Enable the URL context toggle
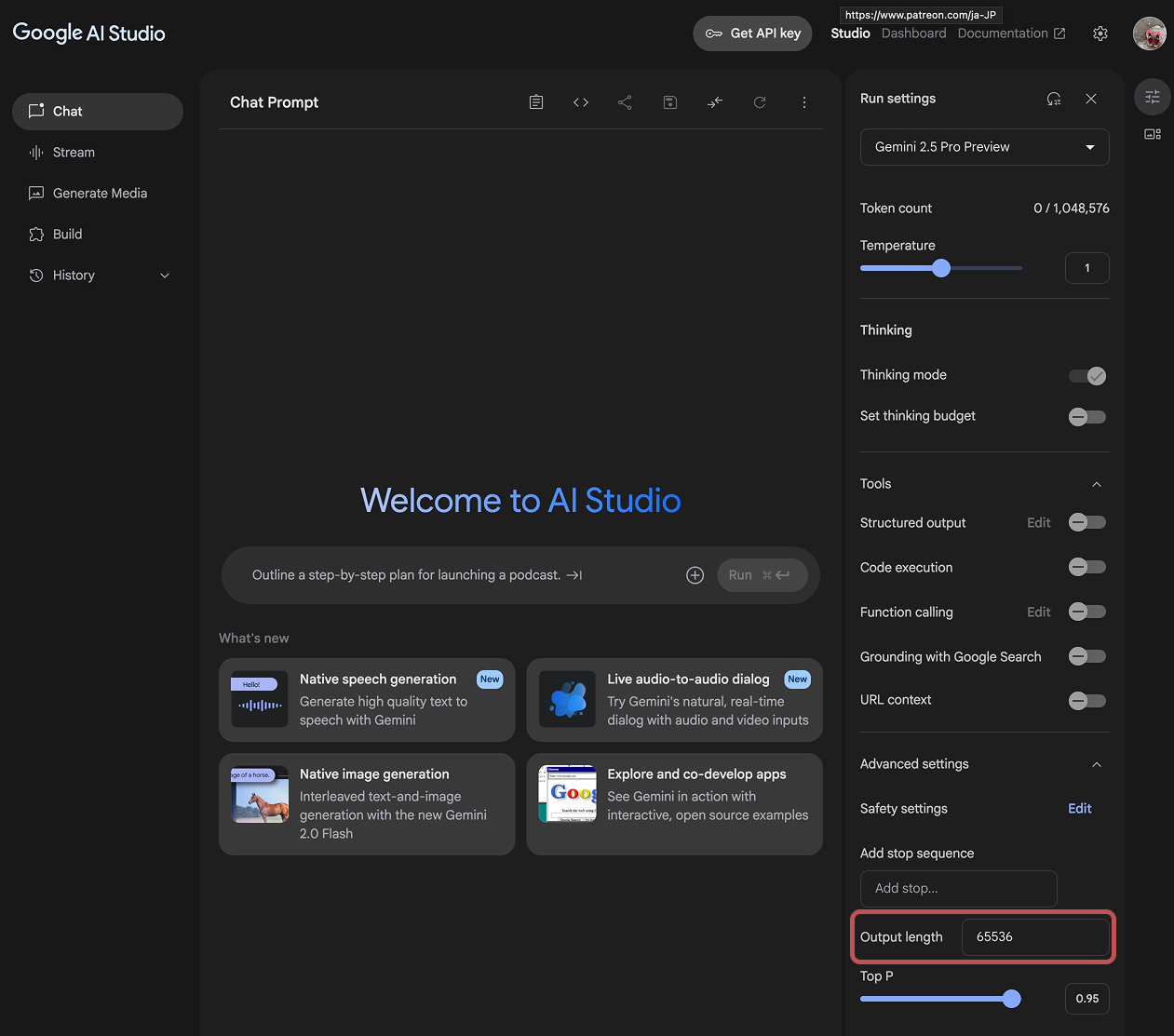The height and width of the screenshot is (1036, 1174). point(1087,701)
